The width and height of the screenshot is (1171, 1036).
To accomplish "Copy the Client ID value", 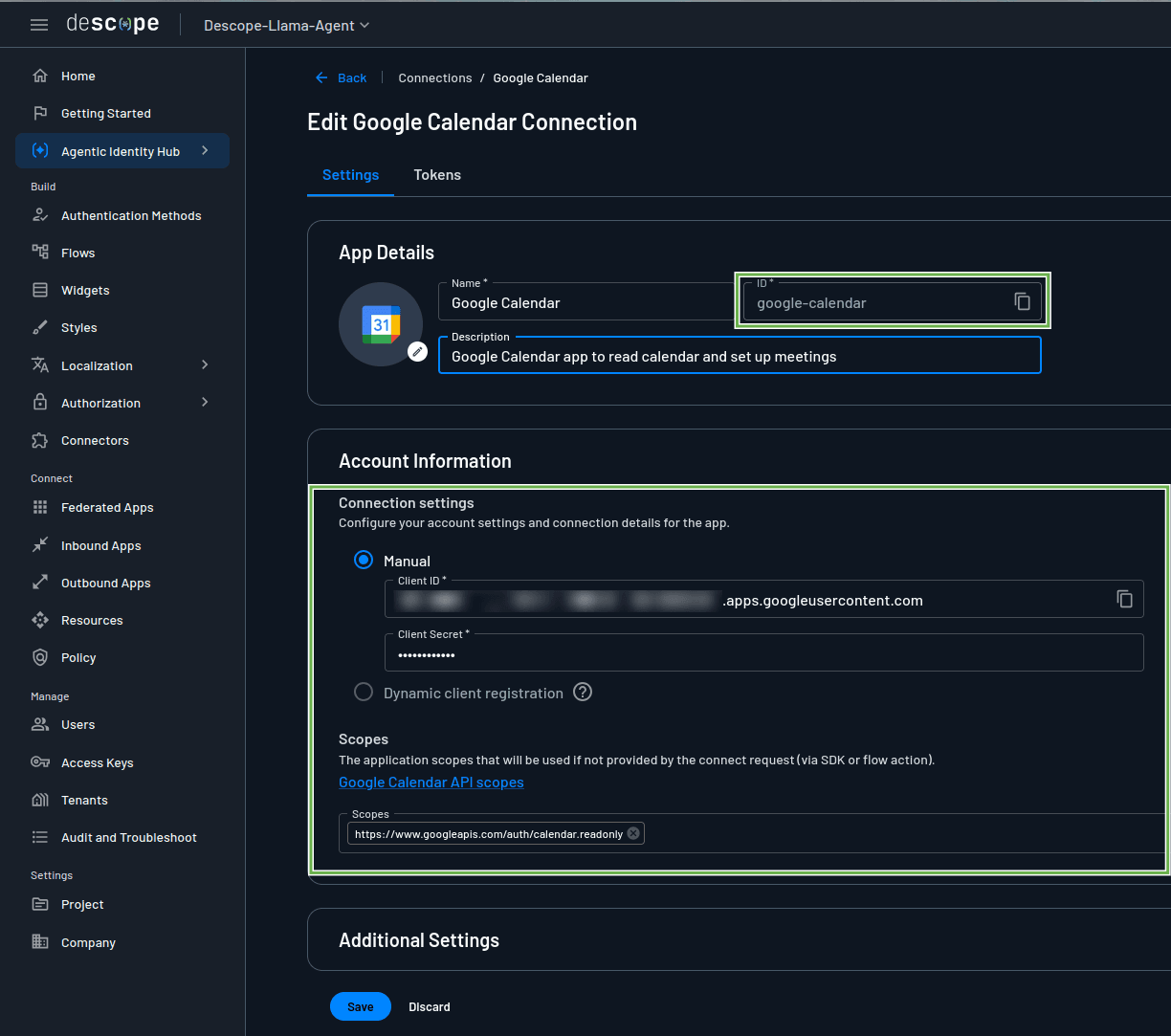I will point(1125,599).
